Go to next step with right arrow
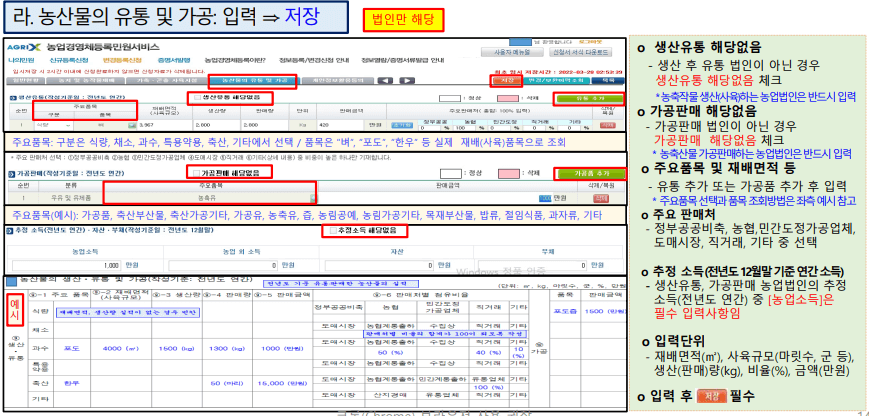The height and width of the screenshot is (416, 869). pyautogui.click(x=407, y=80)
